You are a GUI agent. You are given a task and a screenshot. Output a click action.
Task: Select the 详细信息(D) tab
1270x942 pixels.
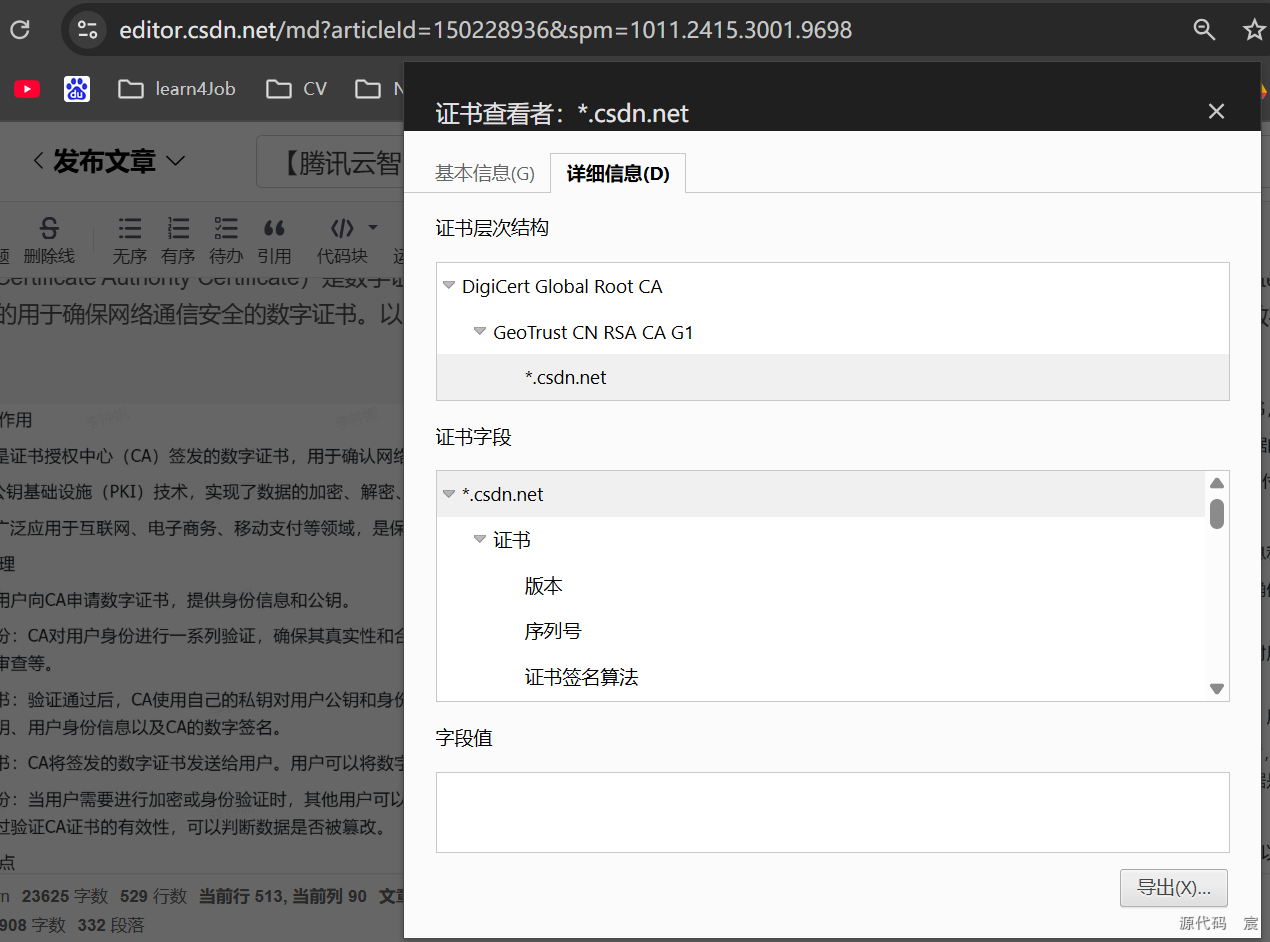[618, 173]
